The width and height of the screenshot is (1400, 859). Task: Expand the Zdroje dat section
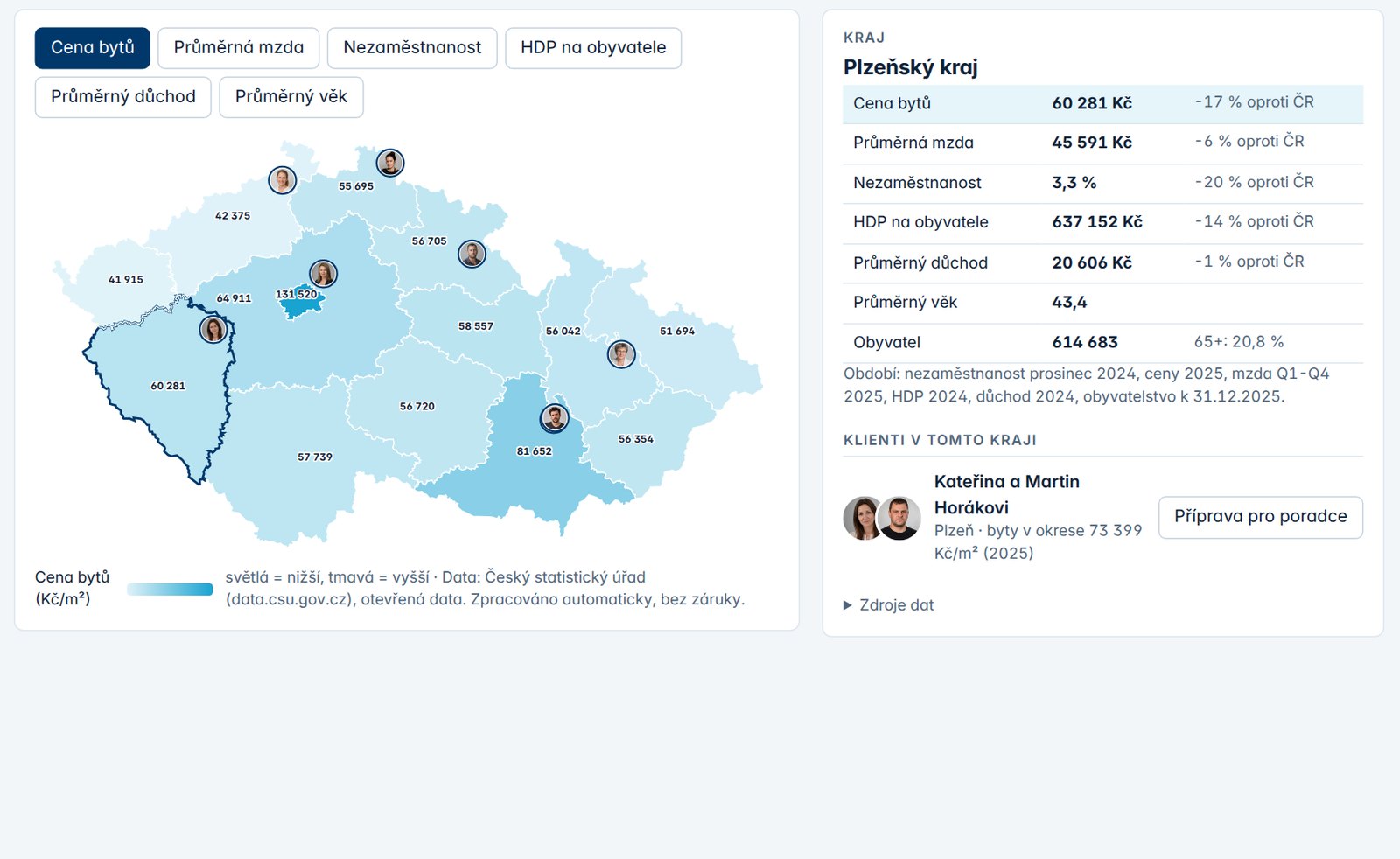tap(889, 605)
